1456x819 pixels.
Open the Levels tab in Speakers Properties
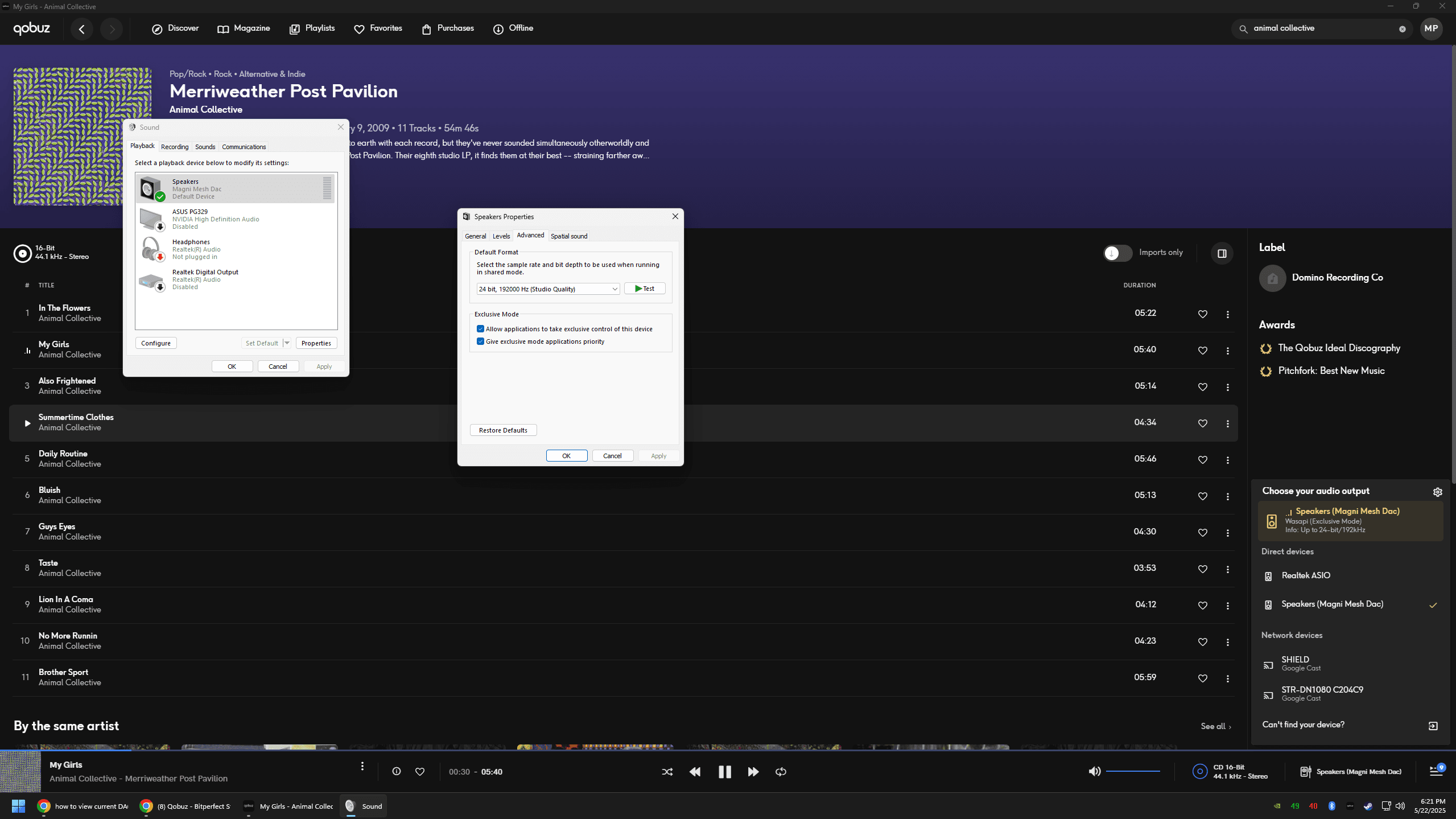click(x=501, y=236)
